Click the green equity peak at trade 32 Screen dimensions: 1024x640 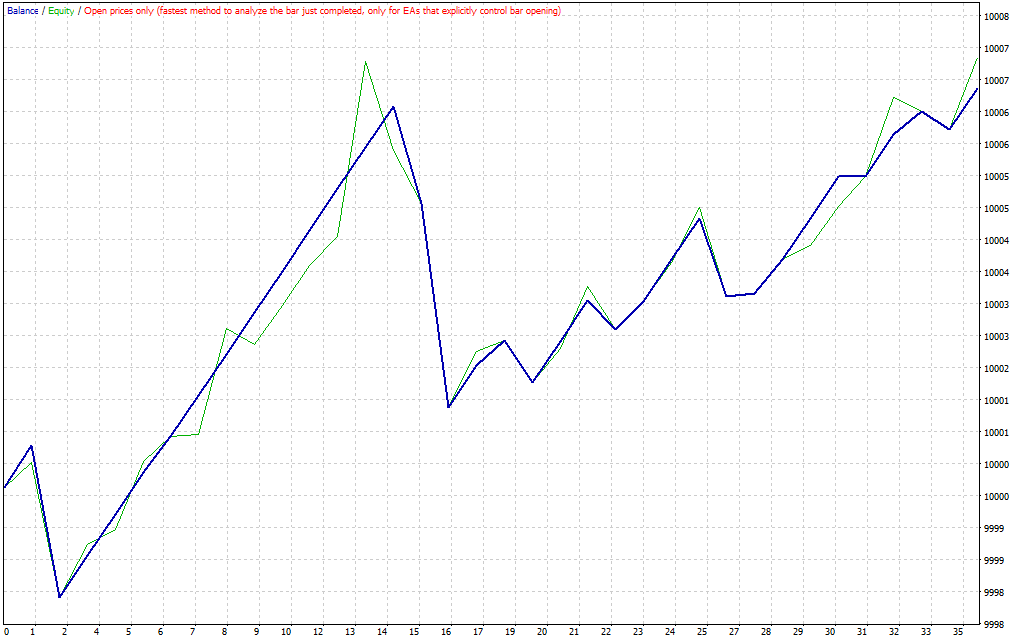tap(893, 98)
